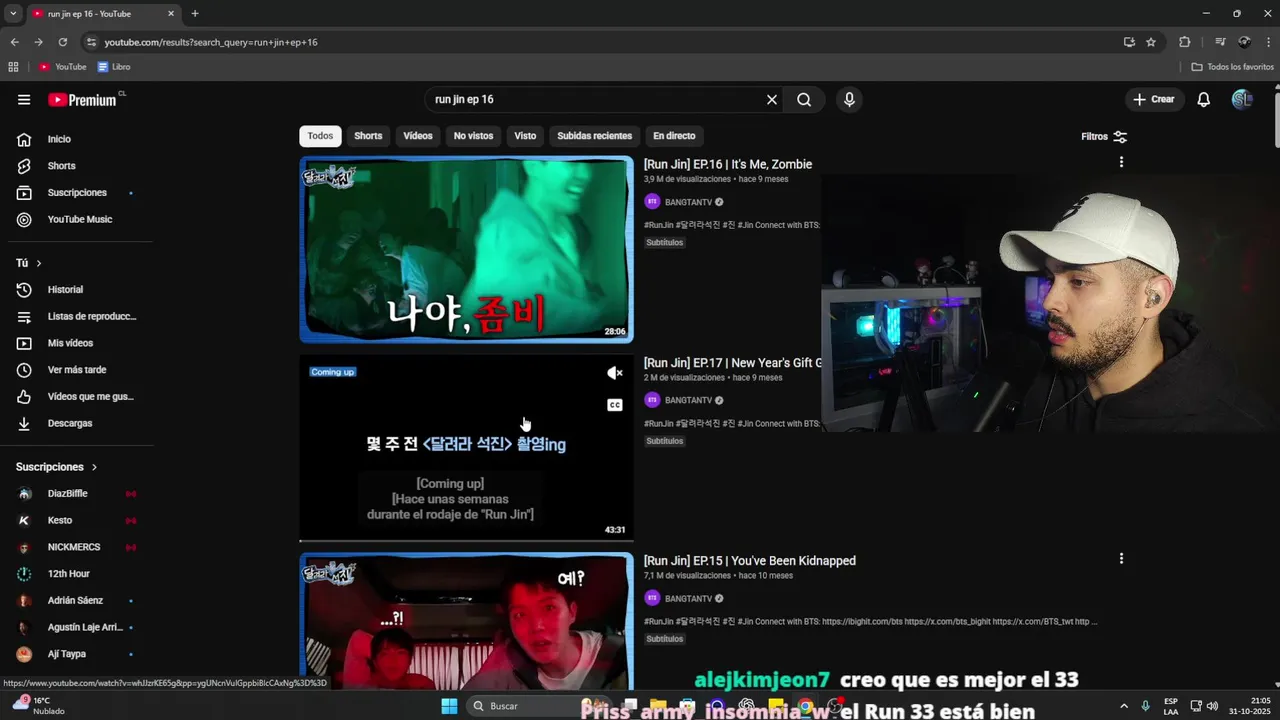Open Chrome media controls icon
This screenshot has width=1280, height=720.
1220,42
